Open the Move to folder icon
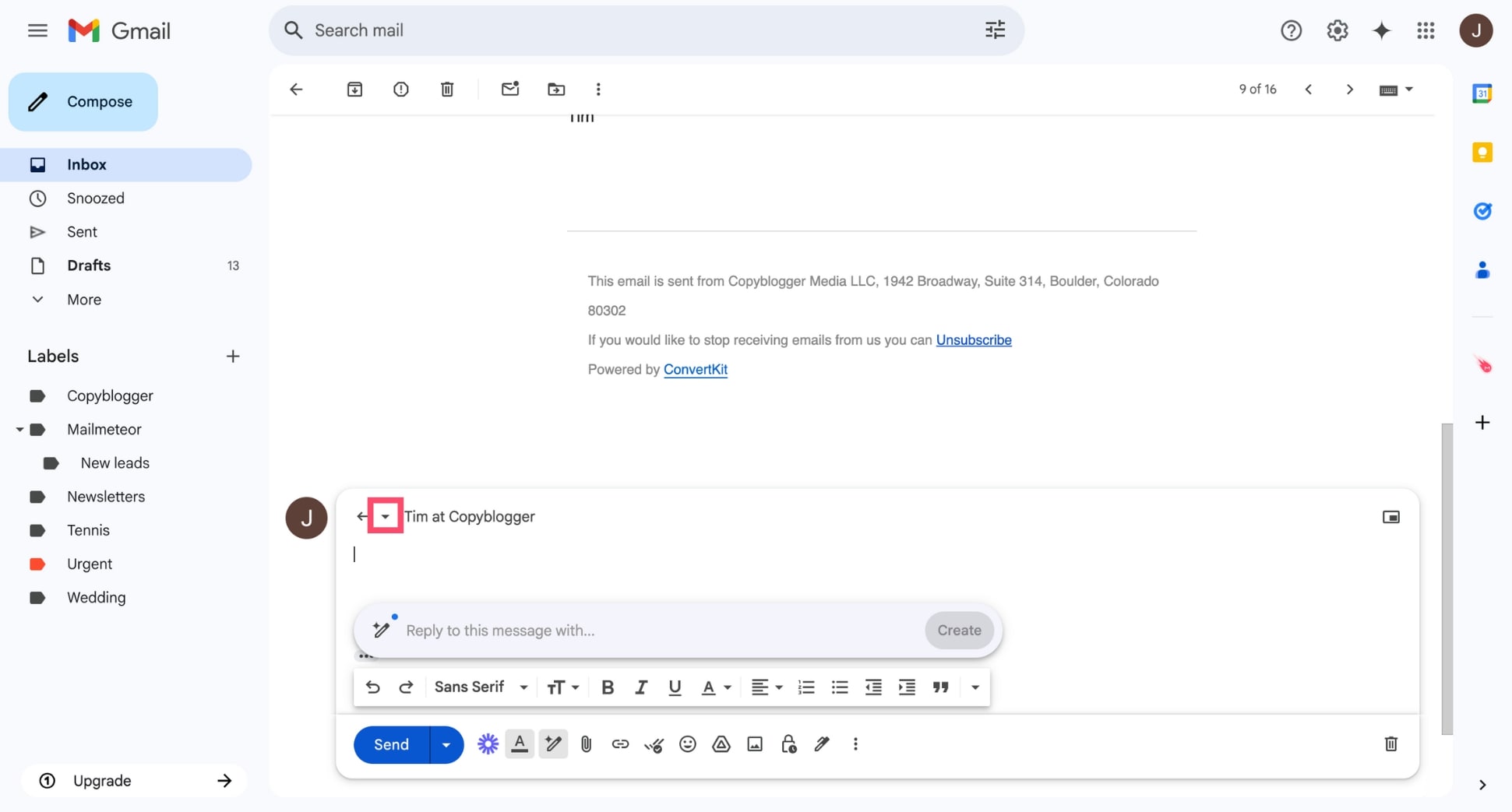Screen dimensions: 1512x812 click(x=556, y=90)
